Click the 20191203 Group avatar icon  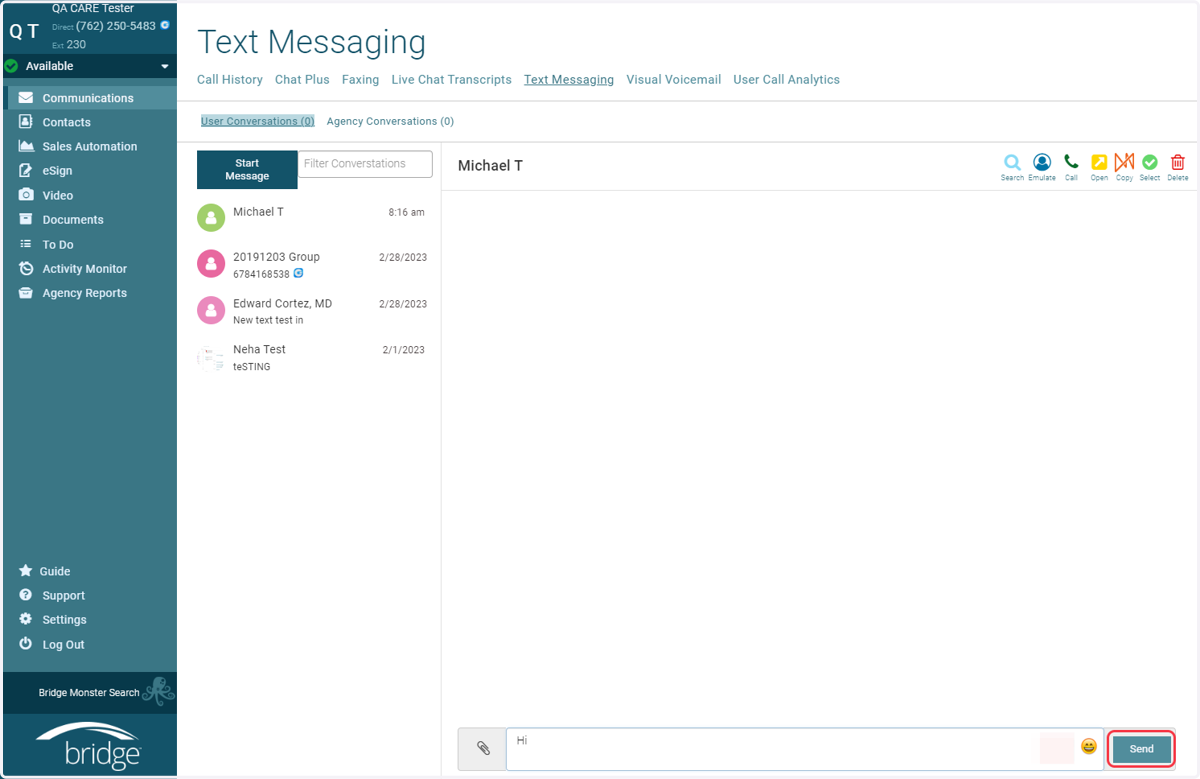[211, 263]
